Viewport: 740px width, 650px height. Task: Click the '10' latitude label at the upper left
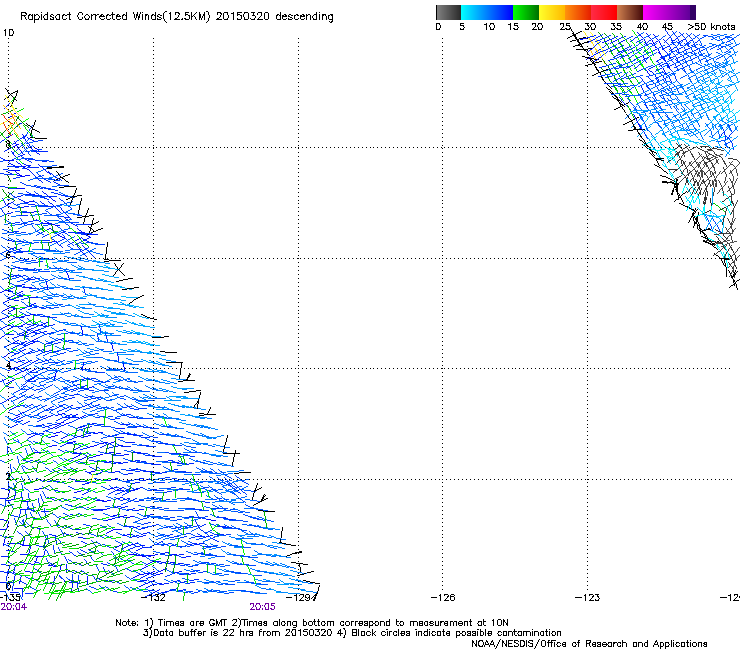8,33
